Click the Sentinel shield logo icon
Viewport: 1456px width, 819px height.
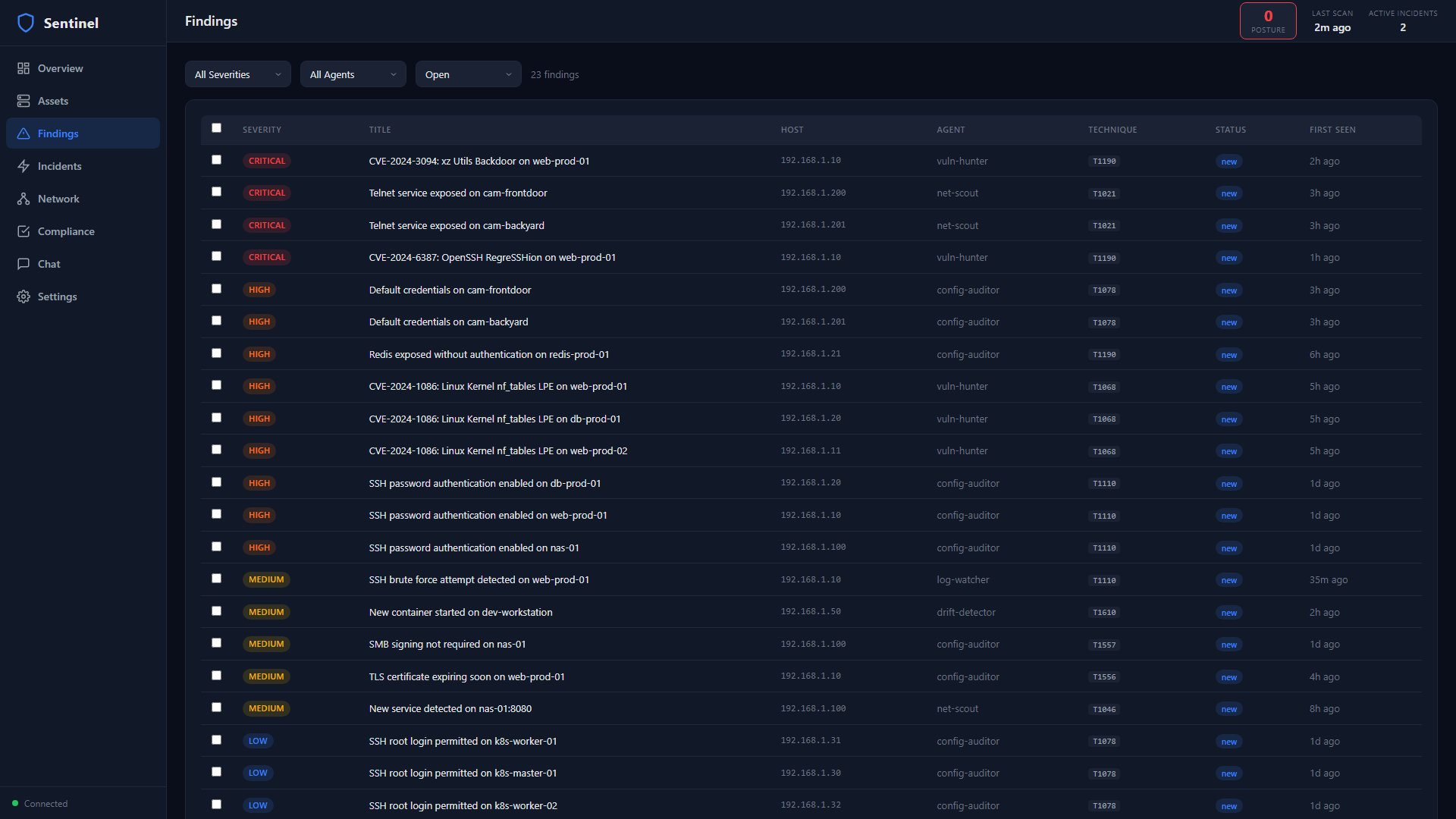point(26,23)
